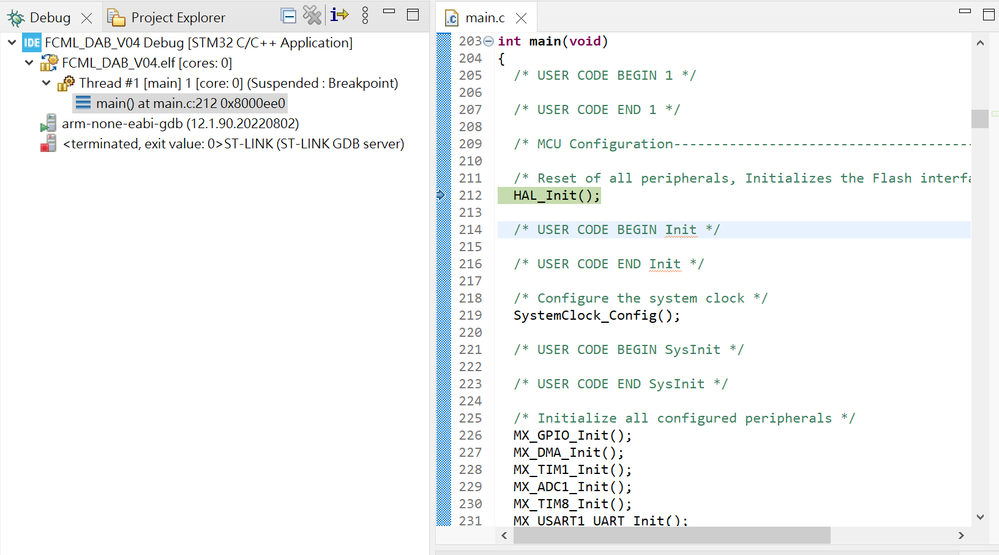Image resolution: width=999 pixels, height=555 pixels.
Task: Toggle Instruction Stepping Mode icon
Action: pyautogui.click(x=339, y=15)
